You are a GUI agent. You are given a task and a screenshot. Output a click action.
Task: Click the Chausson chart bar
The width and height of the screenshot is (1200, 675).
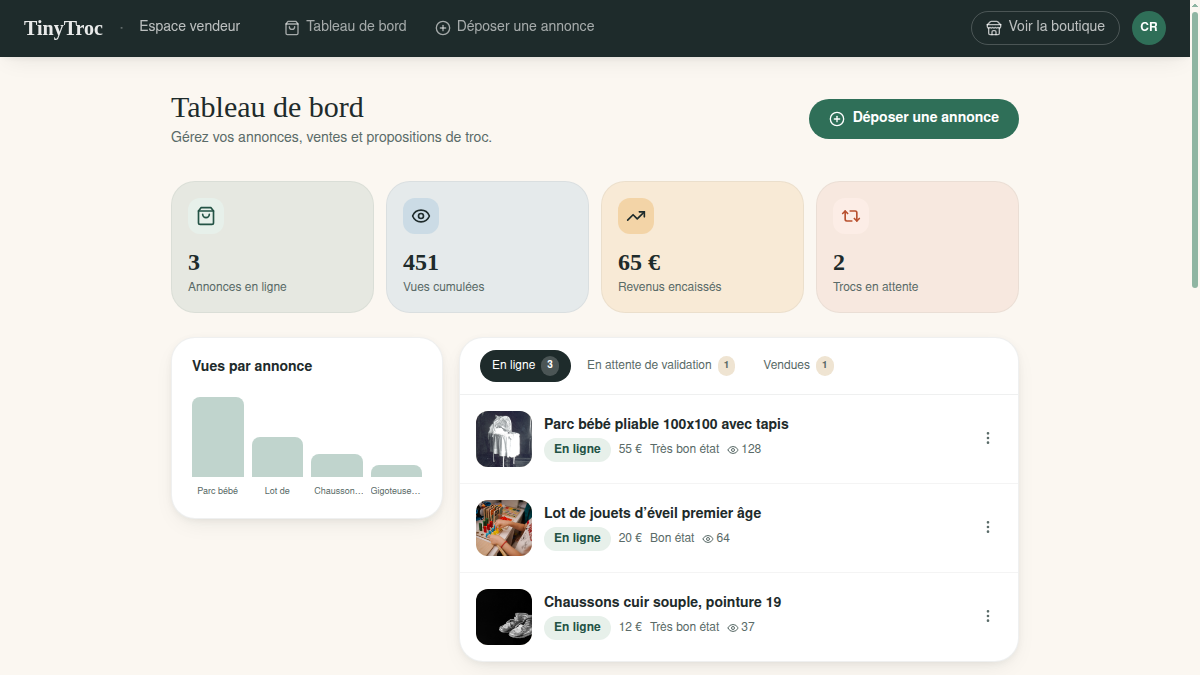click(x=337, y=466)
